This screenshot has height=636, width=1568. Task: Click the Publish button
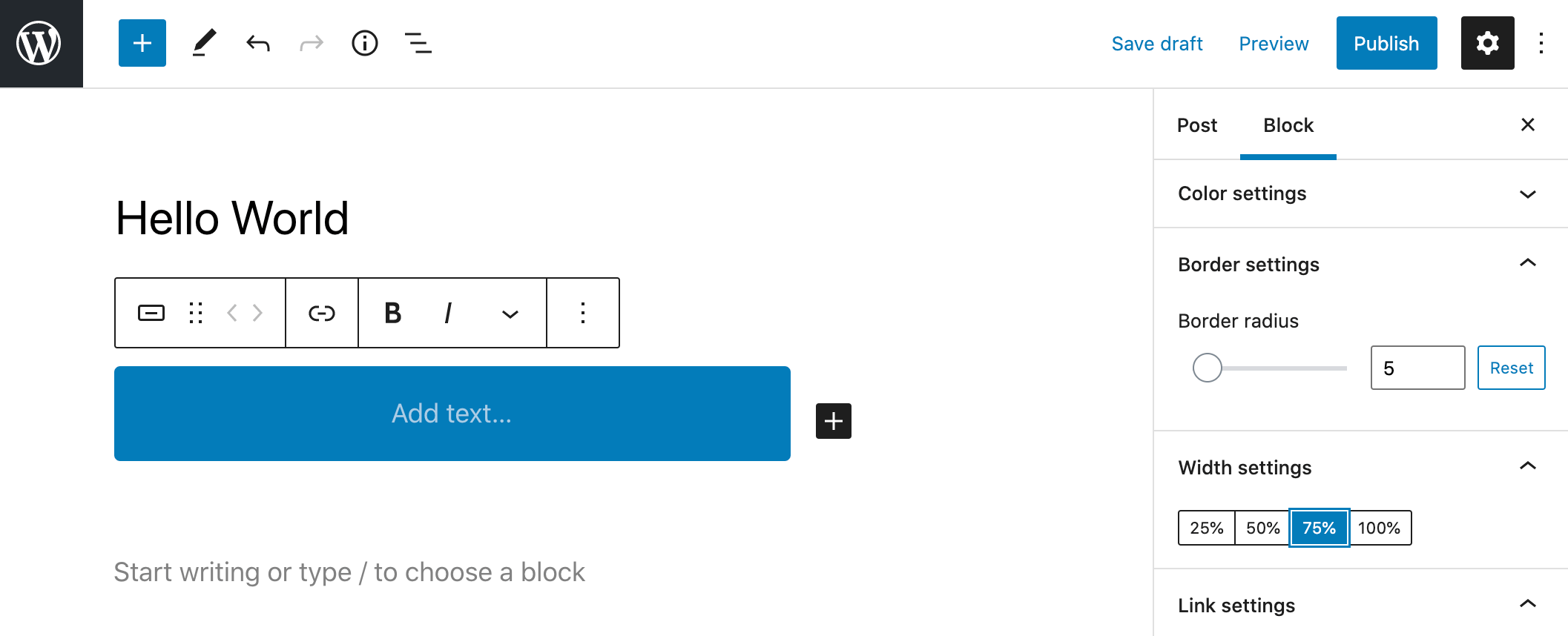point(1386,43)
